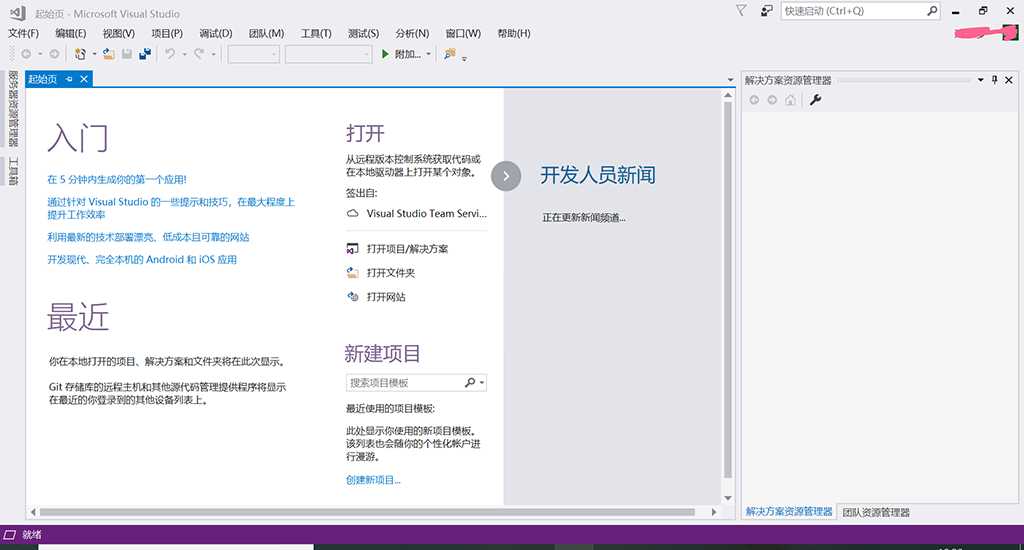Click the cloud icon beside Visual Studio Team Servi...
The image size is (1024, 550).
353,214
